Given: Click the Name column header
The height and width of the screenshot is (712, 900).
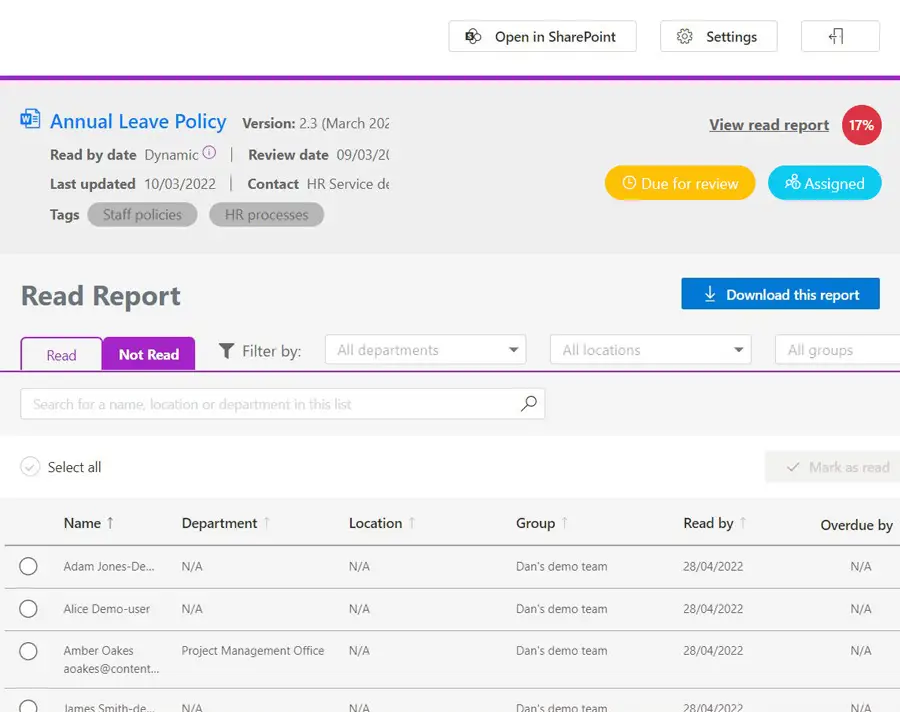Looking at the screenshot, I should (82, 523).
